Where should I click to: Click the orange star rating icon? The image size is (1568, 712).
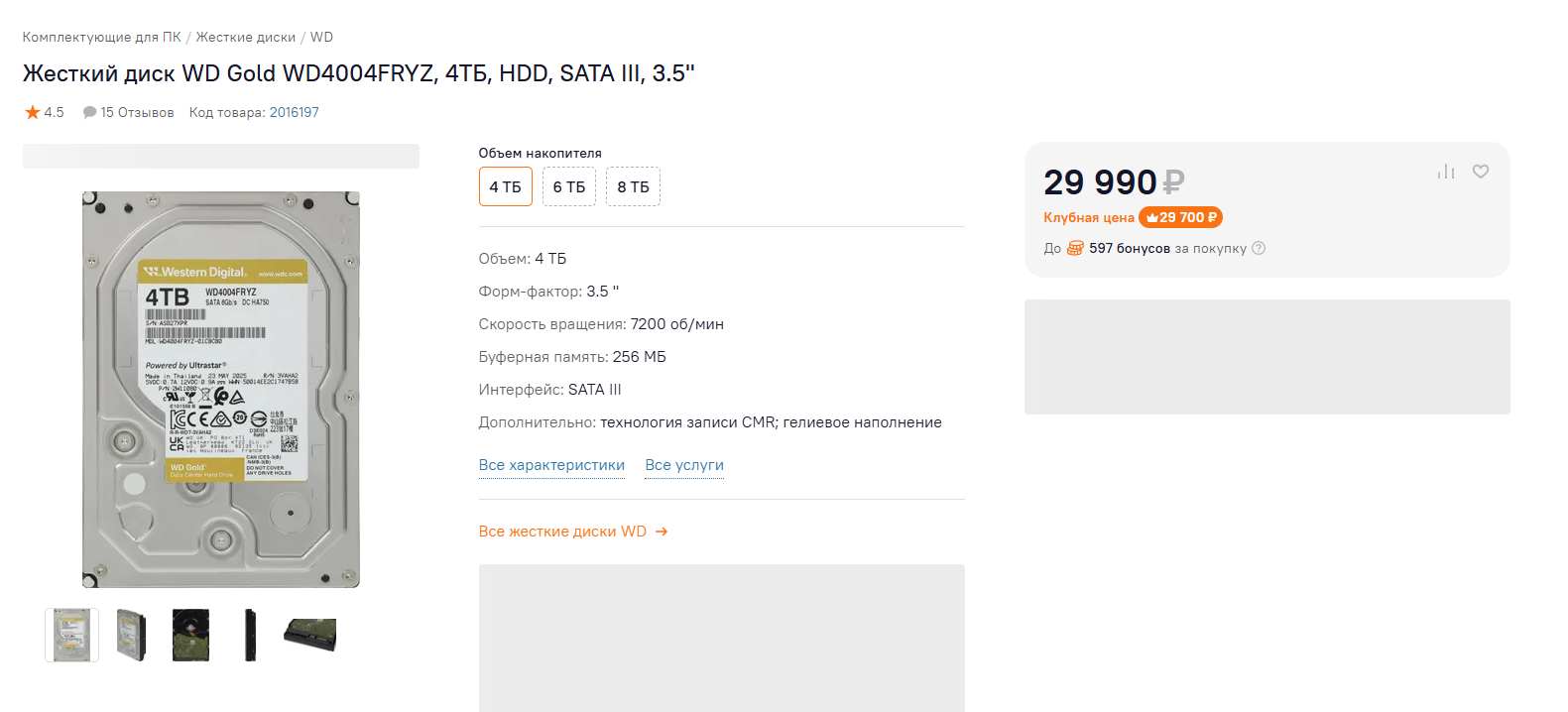[33, 112]
